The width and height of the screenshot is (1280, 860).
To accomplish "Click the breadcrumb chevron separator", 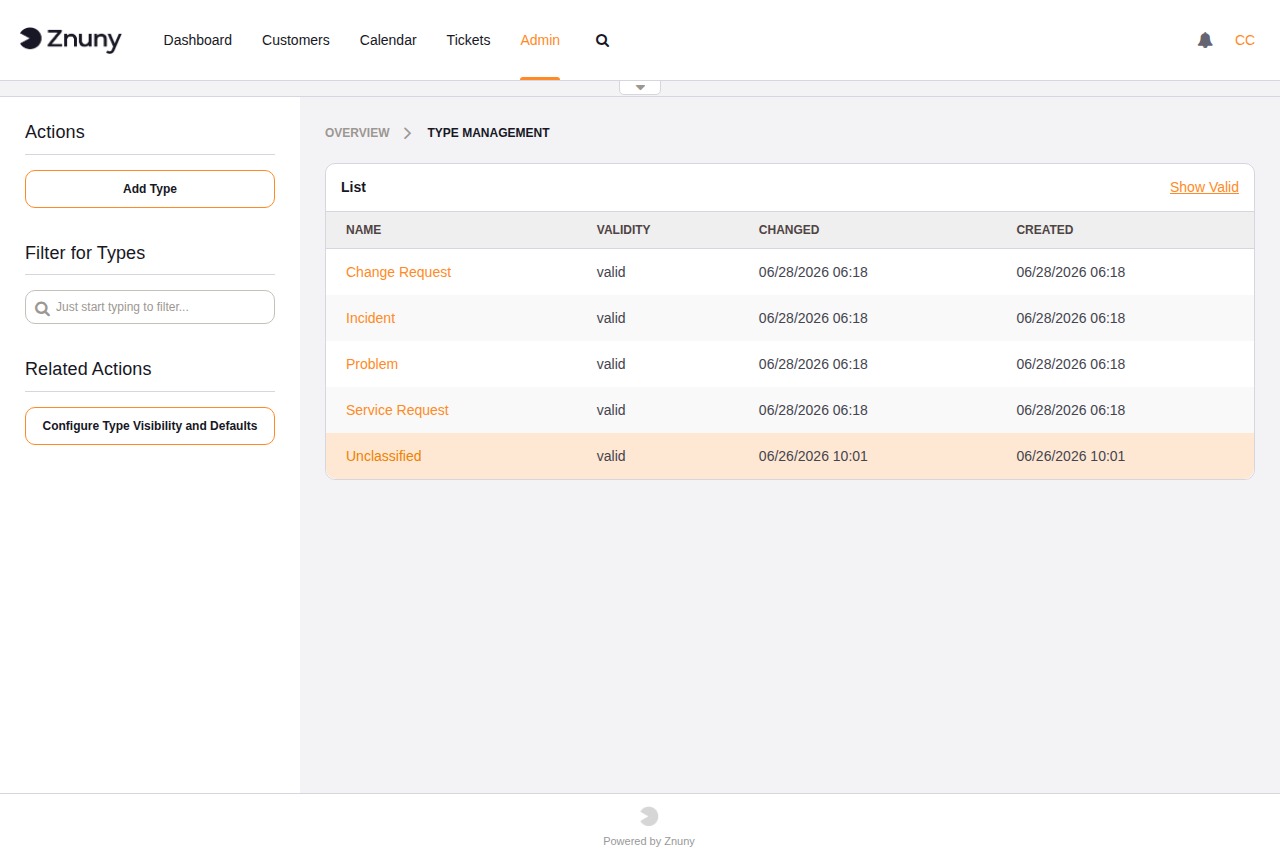I will [408, 133].
